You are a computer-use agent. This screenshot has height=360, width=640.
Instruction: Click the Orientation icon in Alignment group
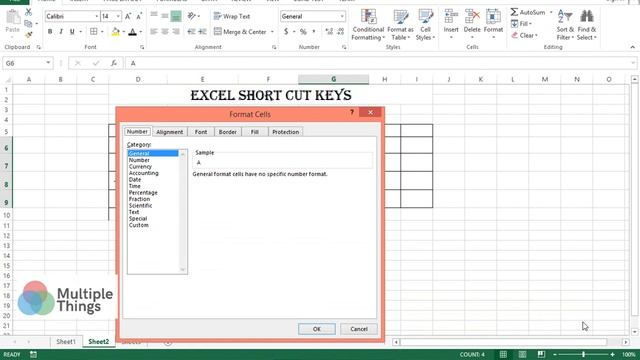pos(191,16)
